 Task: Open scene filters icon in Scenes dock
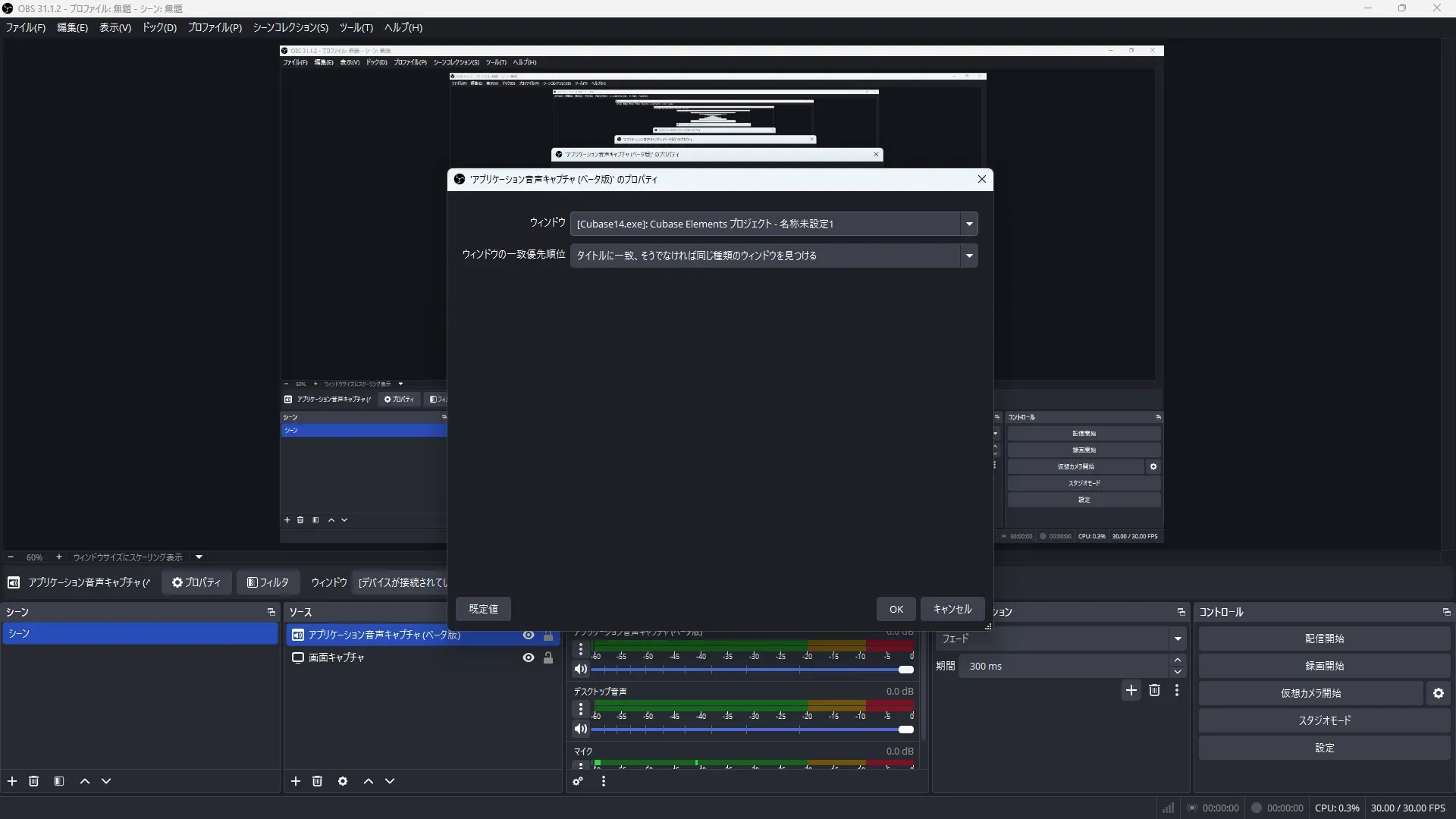click(59, 781)
